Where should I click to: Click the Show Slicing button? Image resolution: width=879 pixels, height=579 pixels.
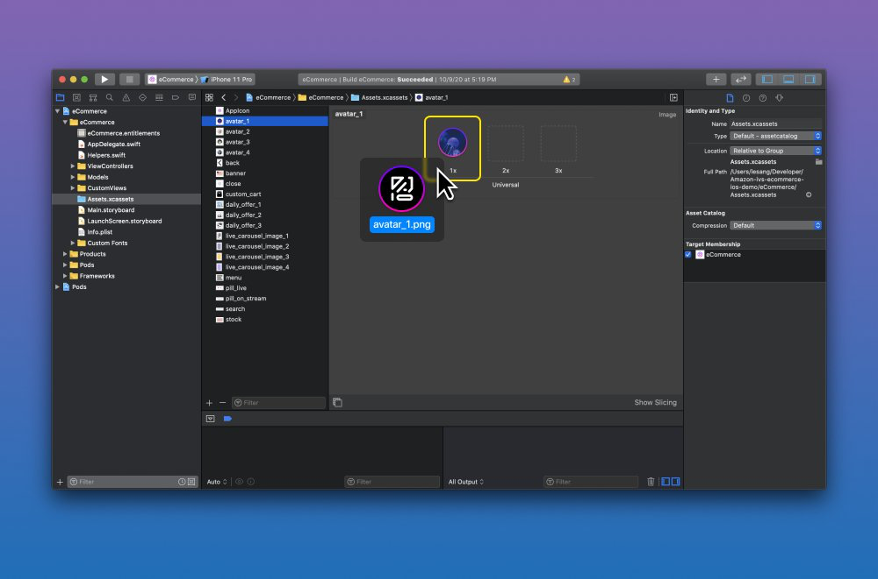pos(655,403)
